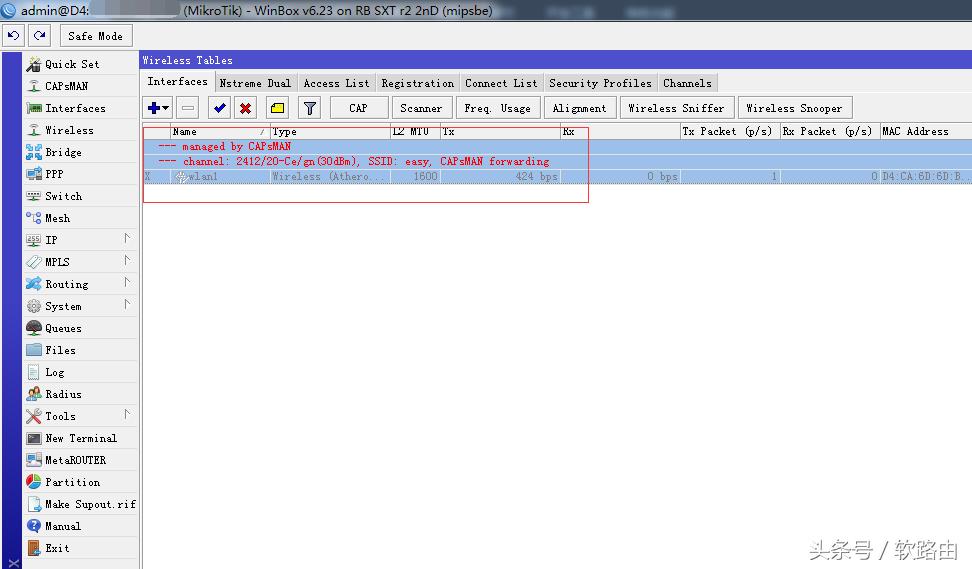Click the '424 bps' Tx value

coord(537,177)
